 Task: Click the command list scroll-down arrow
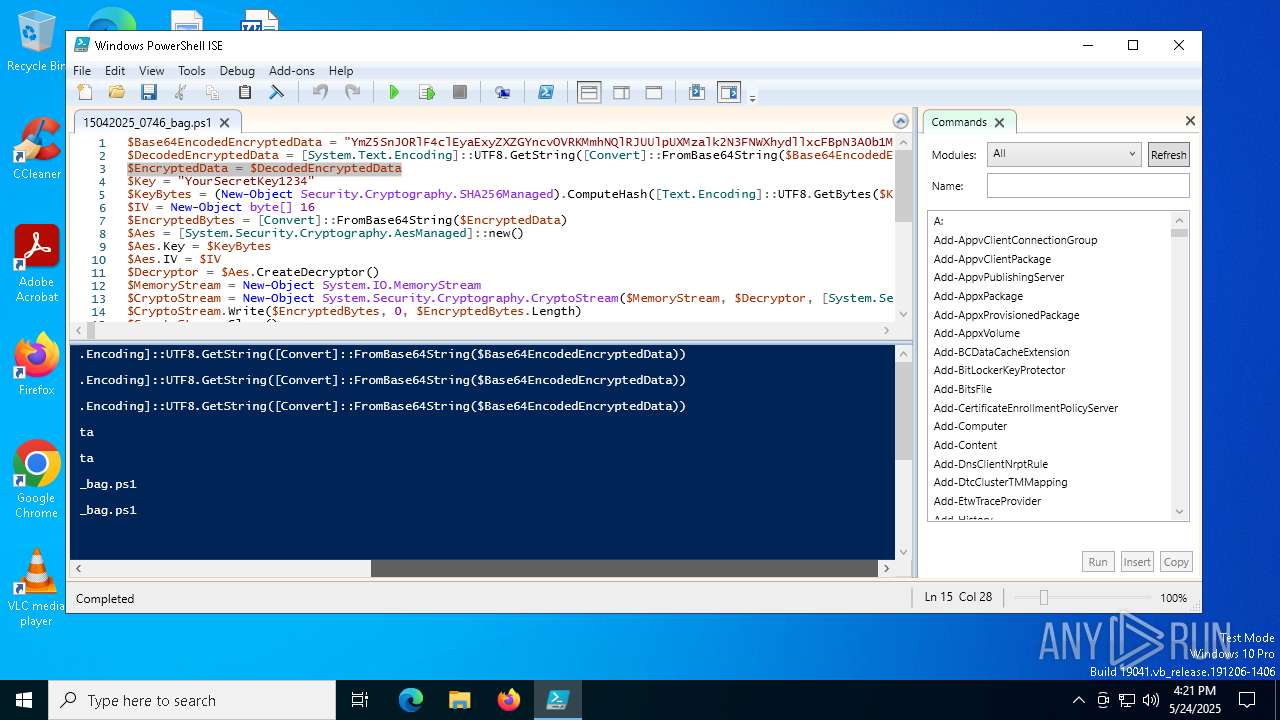[1180, 512]
